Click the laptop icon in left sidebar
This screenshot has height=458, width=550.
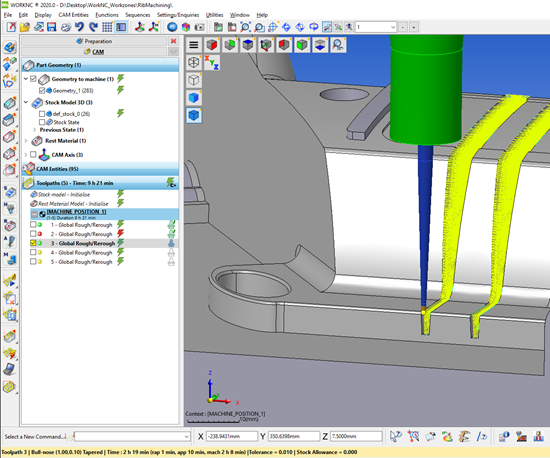[10, 369]
